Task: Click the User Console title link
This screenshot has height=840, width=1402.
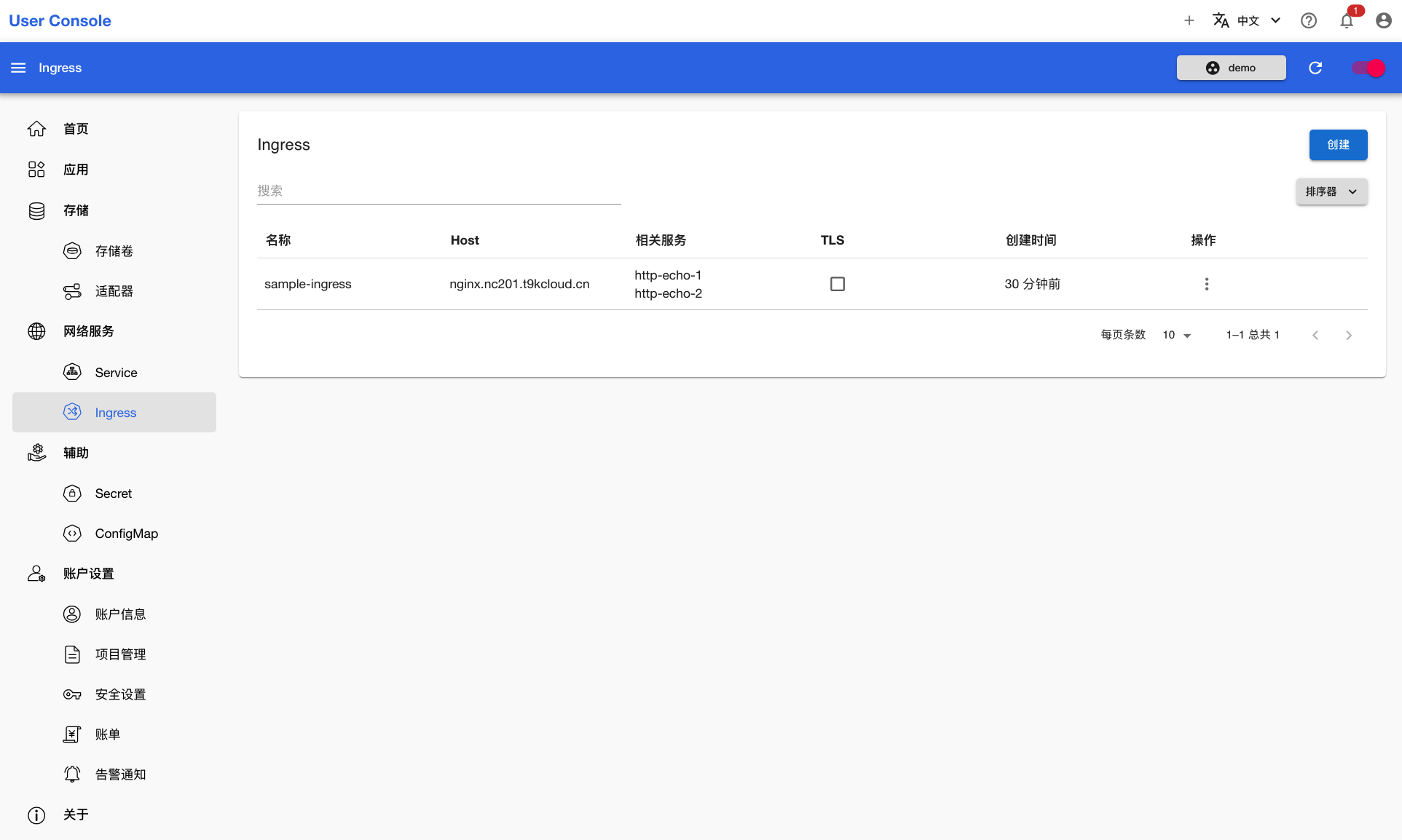Action: tap(60, 20)
